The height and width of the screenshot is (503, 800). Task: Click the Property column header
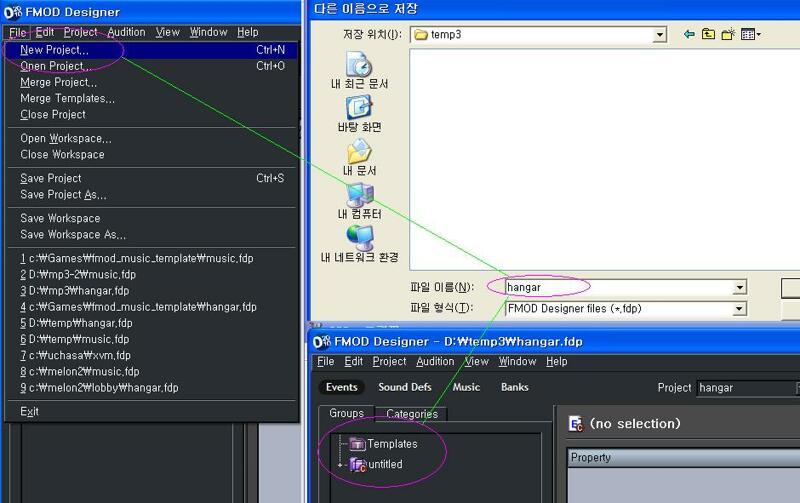pyautogui.click(x=684, y=458)
